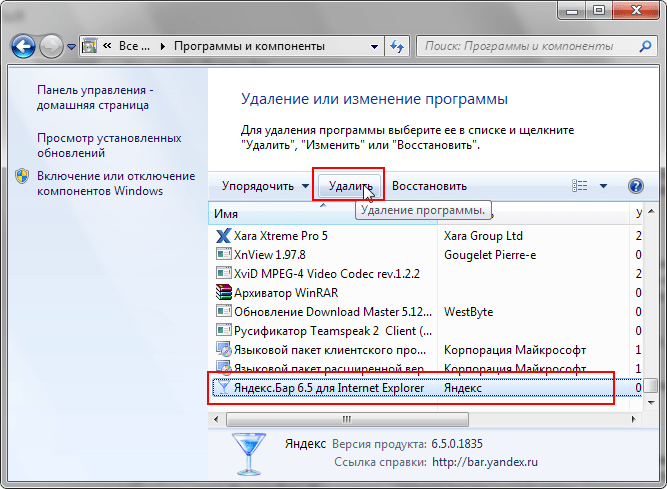Sort by the 'Имя' column header
Image resolution: width=667 pixels, height=489 pixels.
coord(322,213)
